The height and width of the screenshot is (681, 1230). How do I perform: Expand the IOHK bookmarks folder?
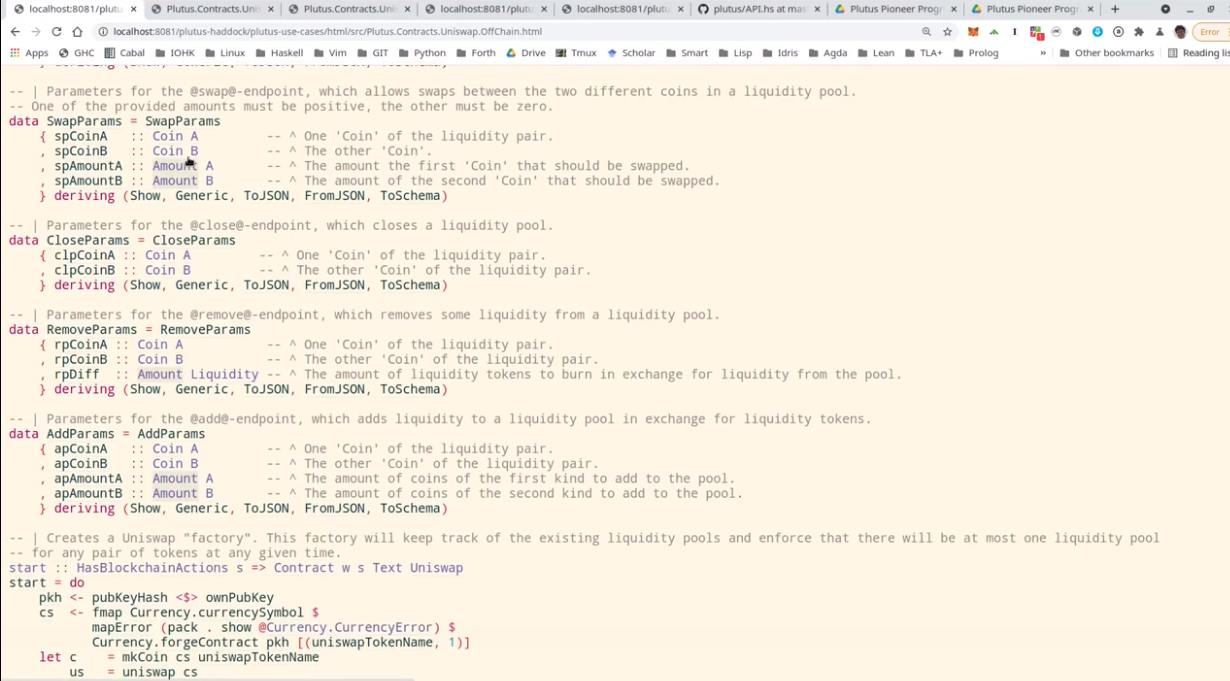(x=176, y=53)
